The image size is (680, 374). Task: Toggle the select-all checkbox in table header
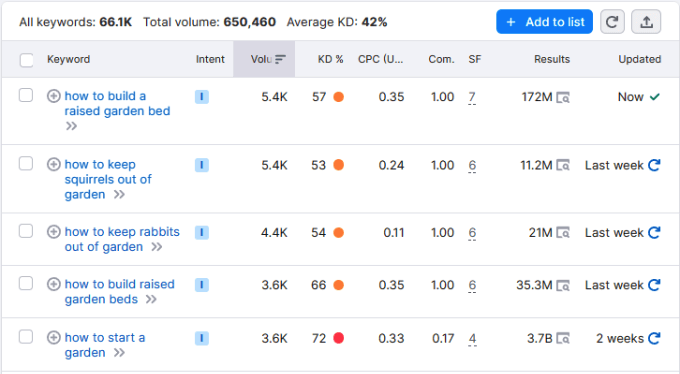pyautogui.click(x=26, y=60)
